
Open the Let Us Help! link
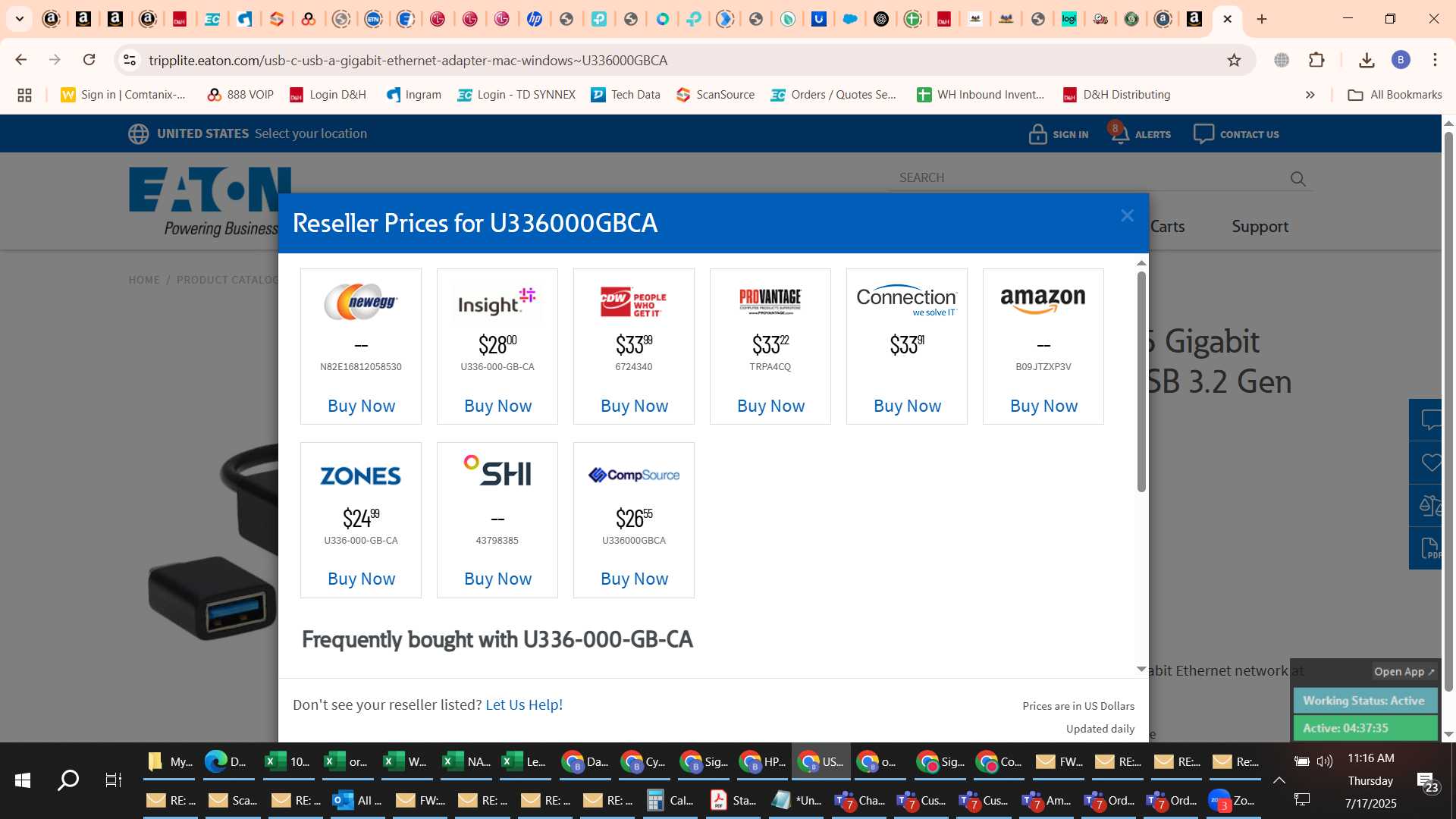click(x=524, y=705)
